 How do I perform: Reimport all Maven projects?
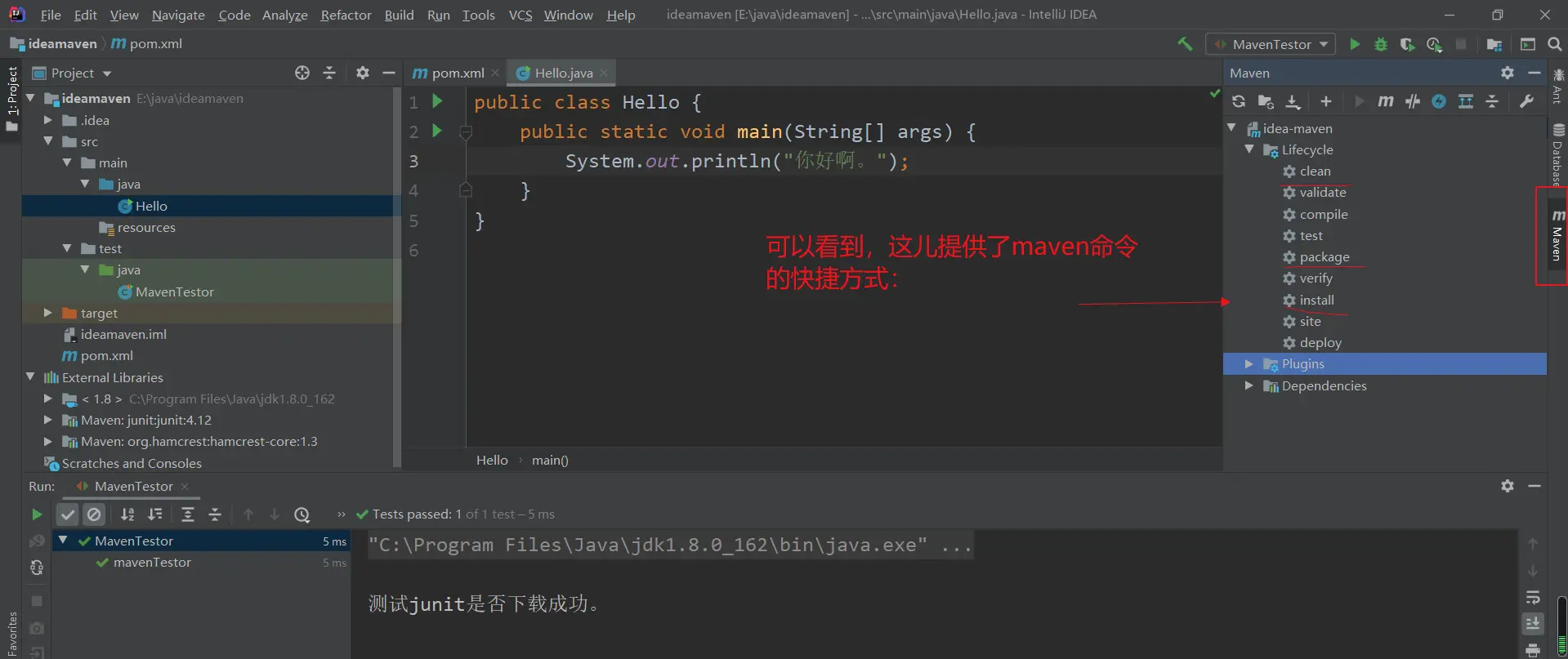pos(1239,101)
